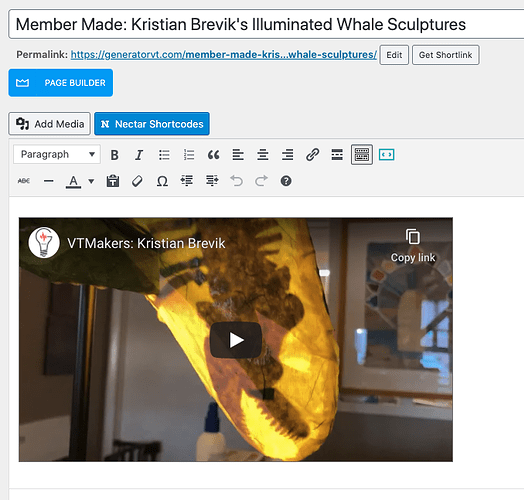Screen dimensions: 524x500
Task: Align text to center
Action: [x=263, y=155]
